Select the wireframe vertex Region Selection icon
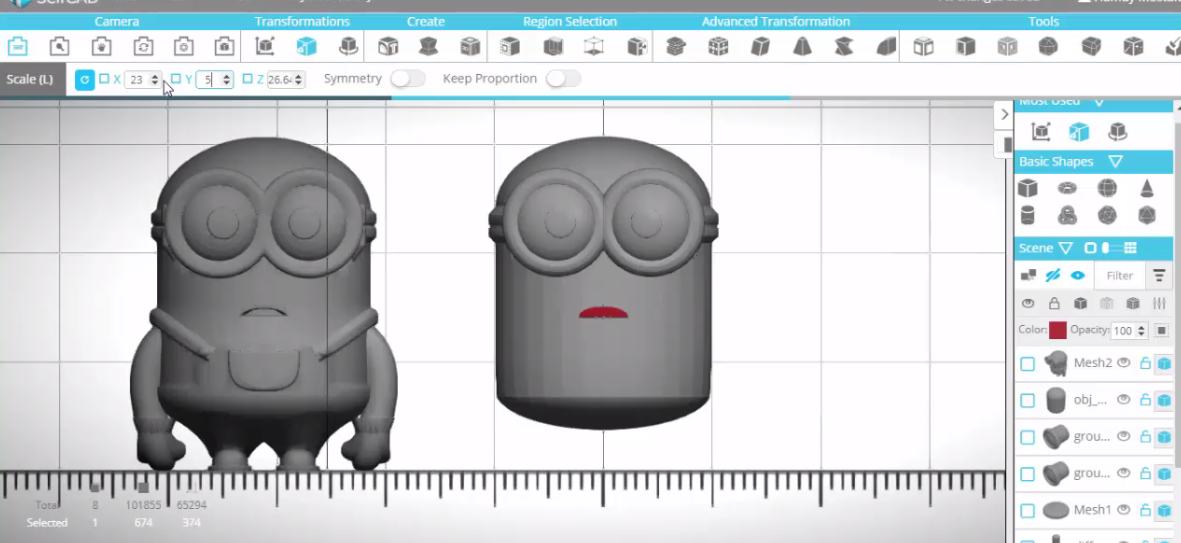 594,47
